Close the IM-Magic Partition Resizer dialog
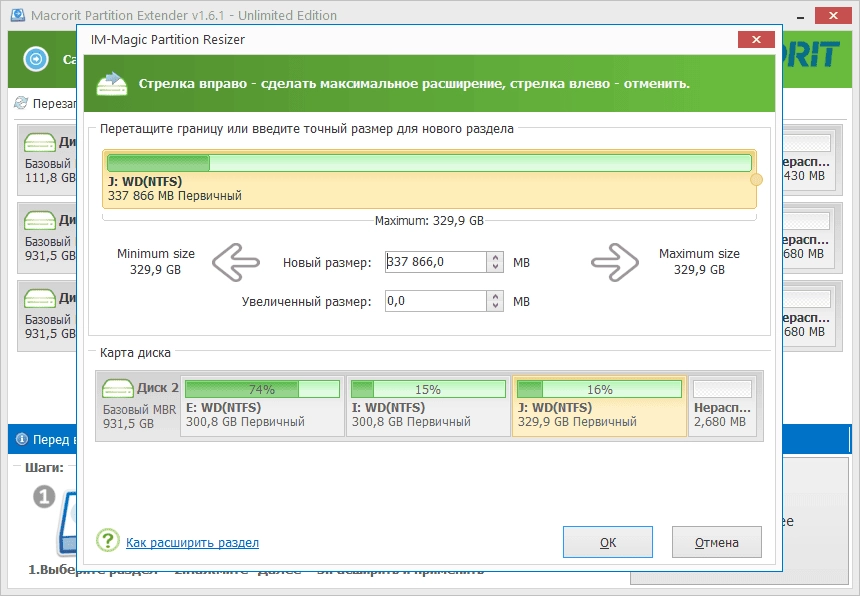860x596 pixels. point(756,39)
